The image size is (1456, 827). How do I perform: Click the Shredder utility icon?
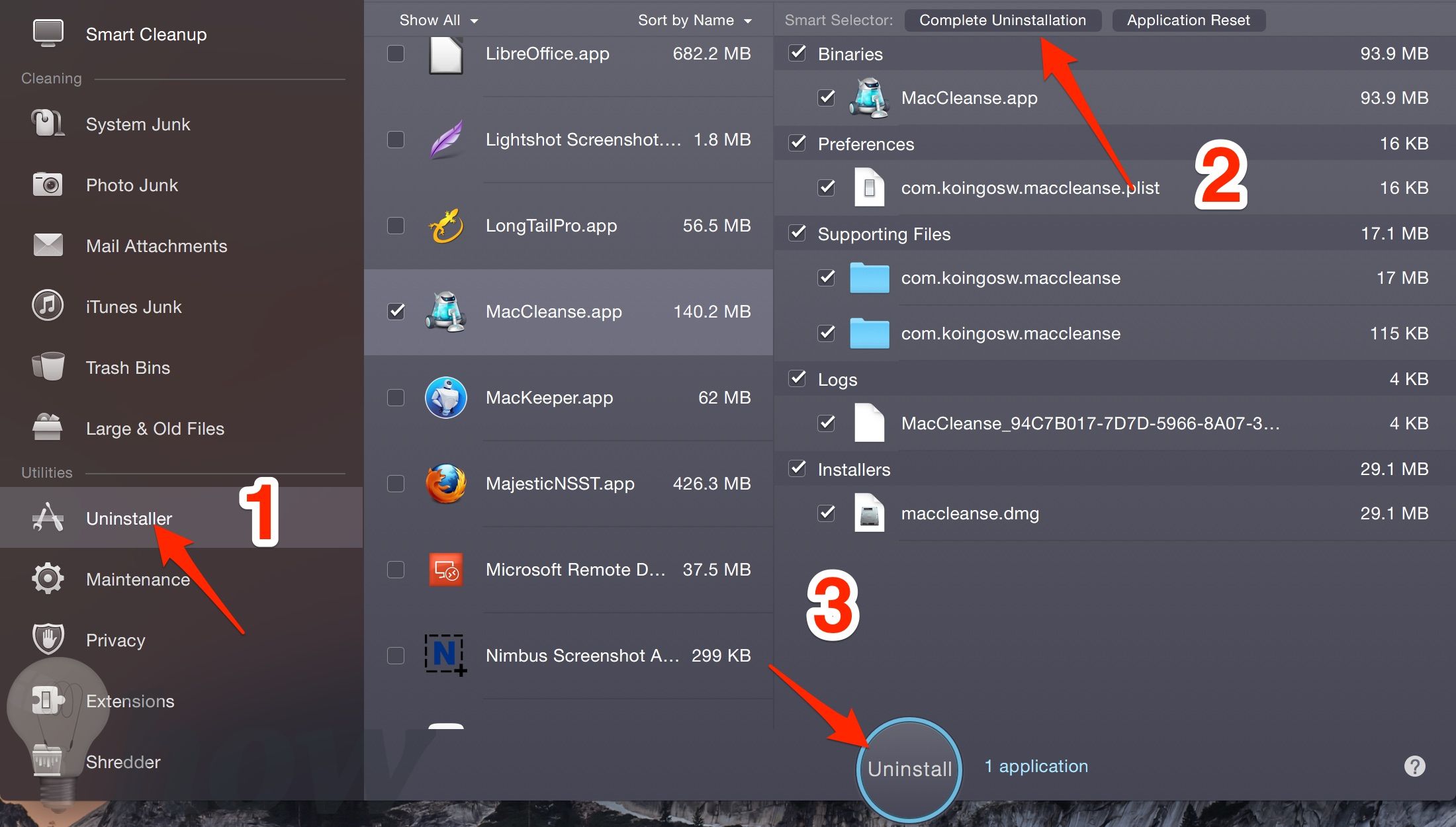(48, 760)
